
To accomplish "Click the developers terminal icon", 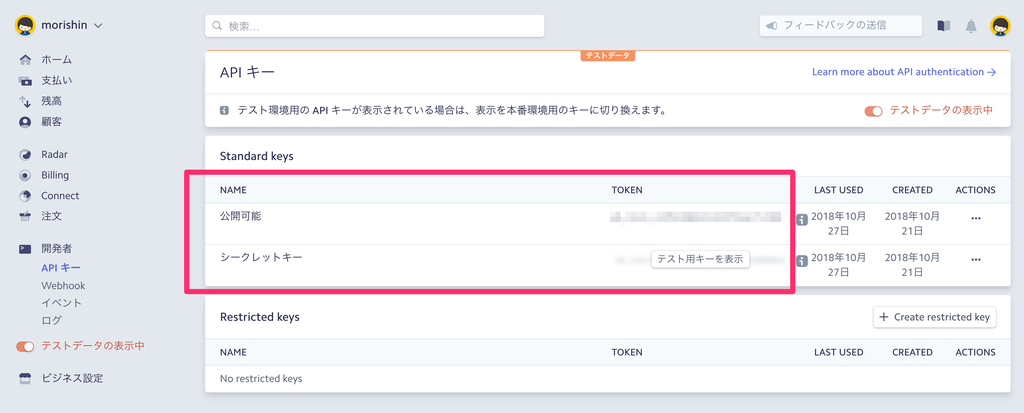I will click(x=25, y=248).
